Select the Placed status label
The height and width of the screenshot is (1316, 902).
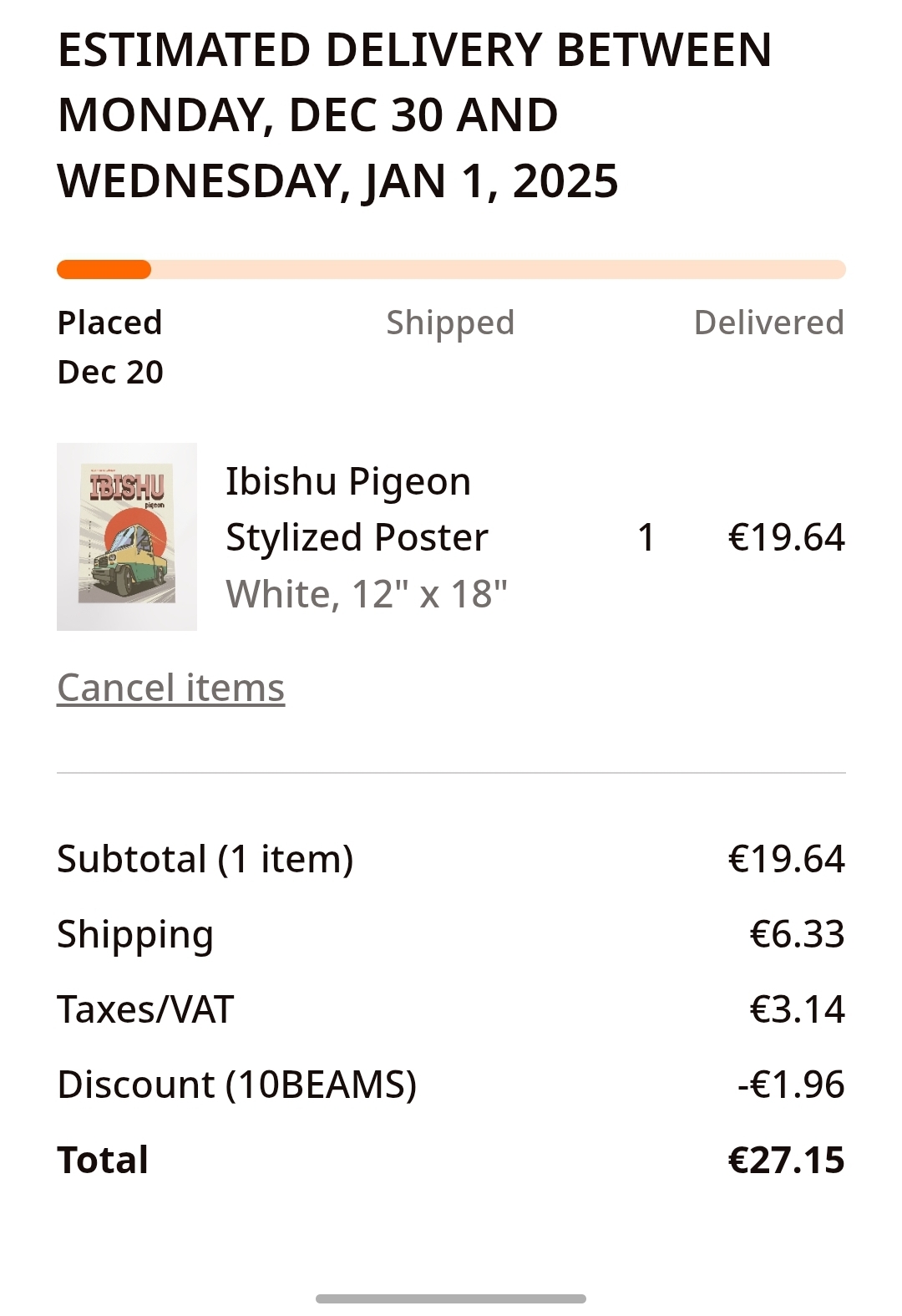point(109,323)
